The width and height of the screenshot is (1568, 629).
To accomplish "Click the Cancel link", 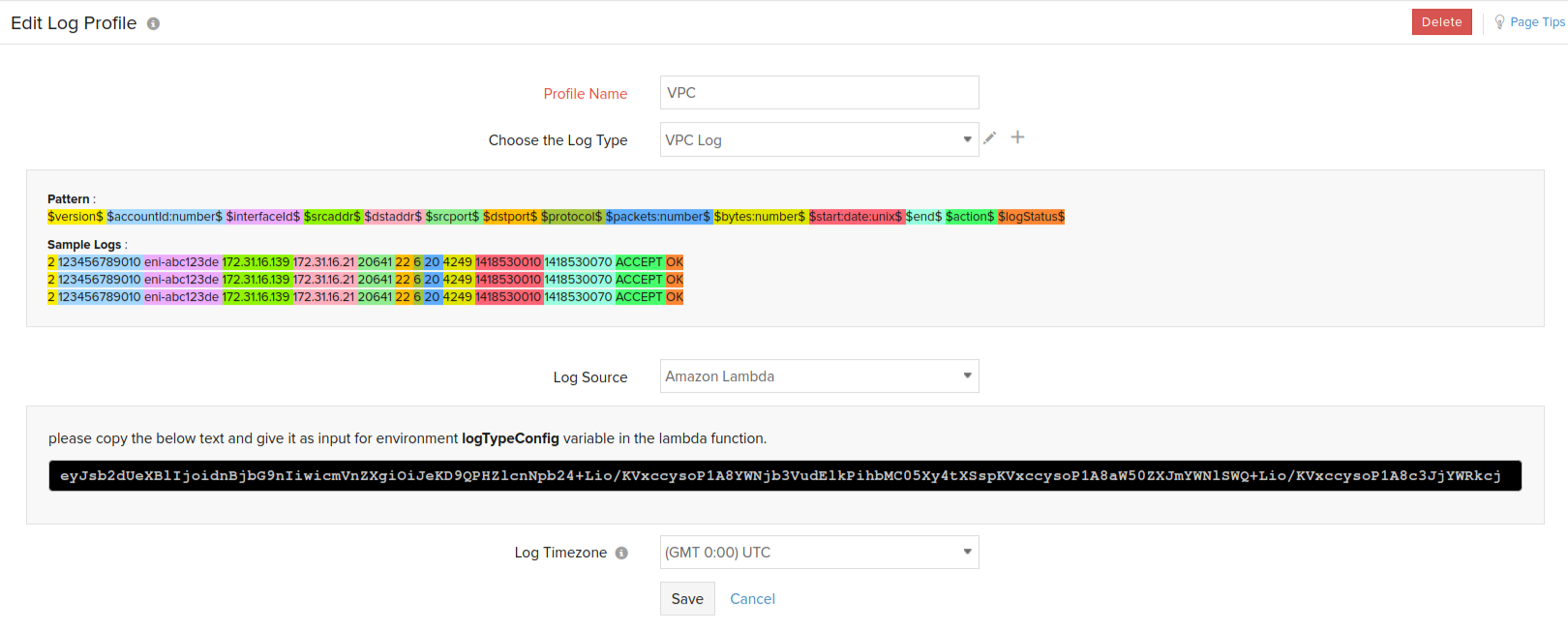I will pos(752,599).
